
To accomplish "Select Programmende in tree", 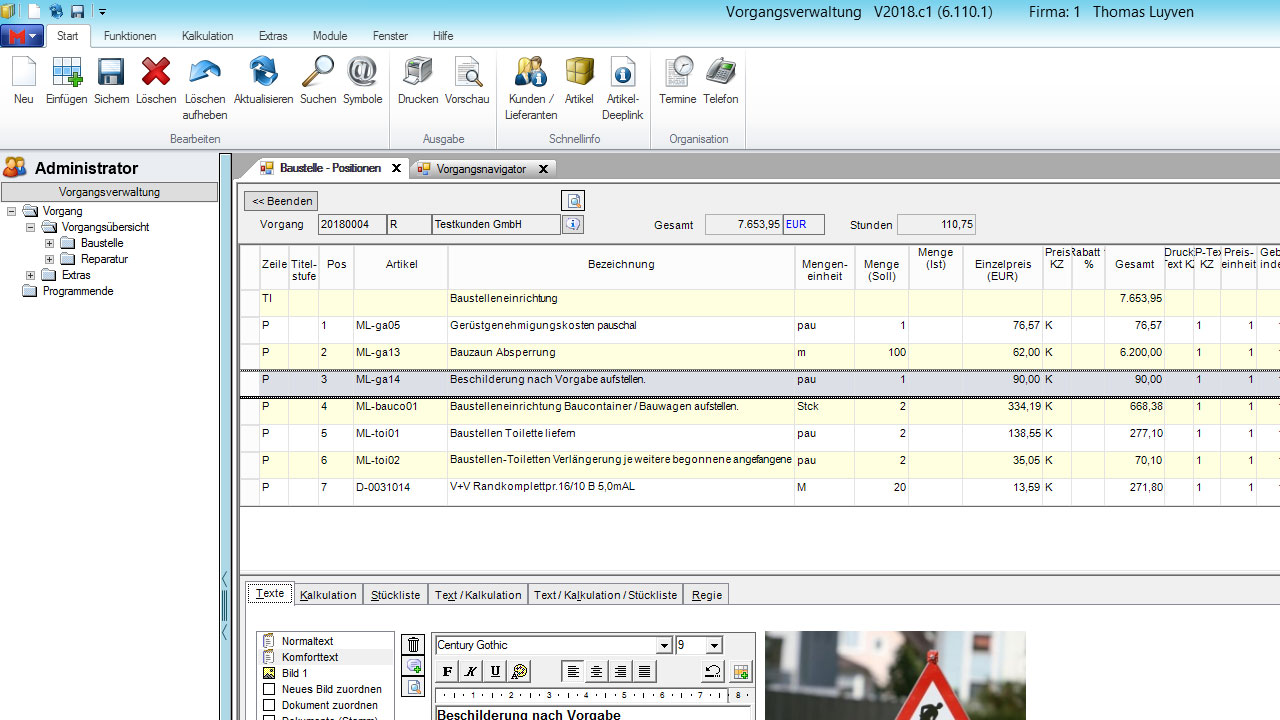I will tap(77, 291).
